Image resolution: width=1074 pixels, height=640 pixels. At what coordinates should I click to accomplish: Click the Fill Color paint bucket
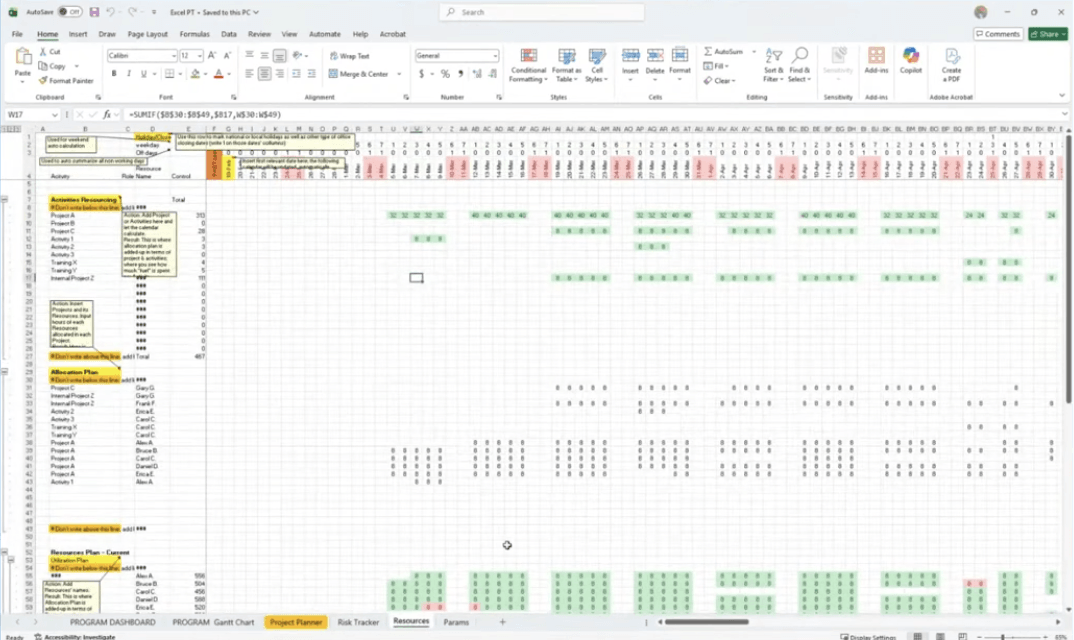195,74
